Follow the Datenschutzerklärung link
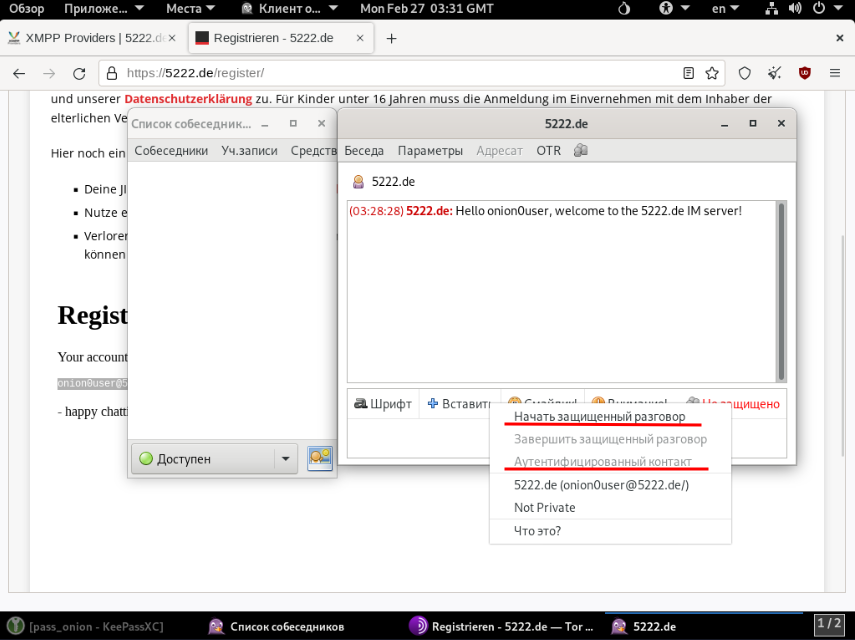The width and height of the screenshot is (855, 640). (188, 99)
